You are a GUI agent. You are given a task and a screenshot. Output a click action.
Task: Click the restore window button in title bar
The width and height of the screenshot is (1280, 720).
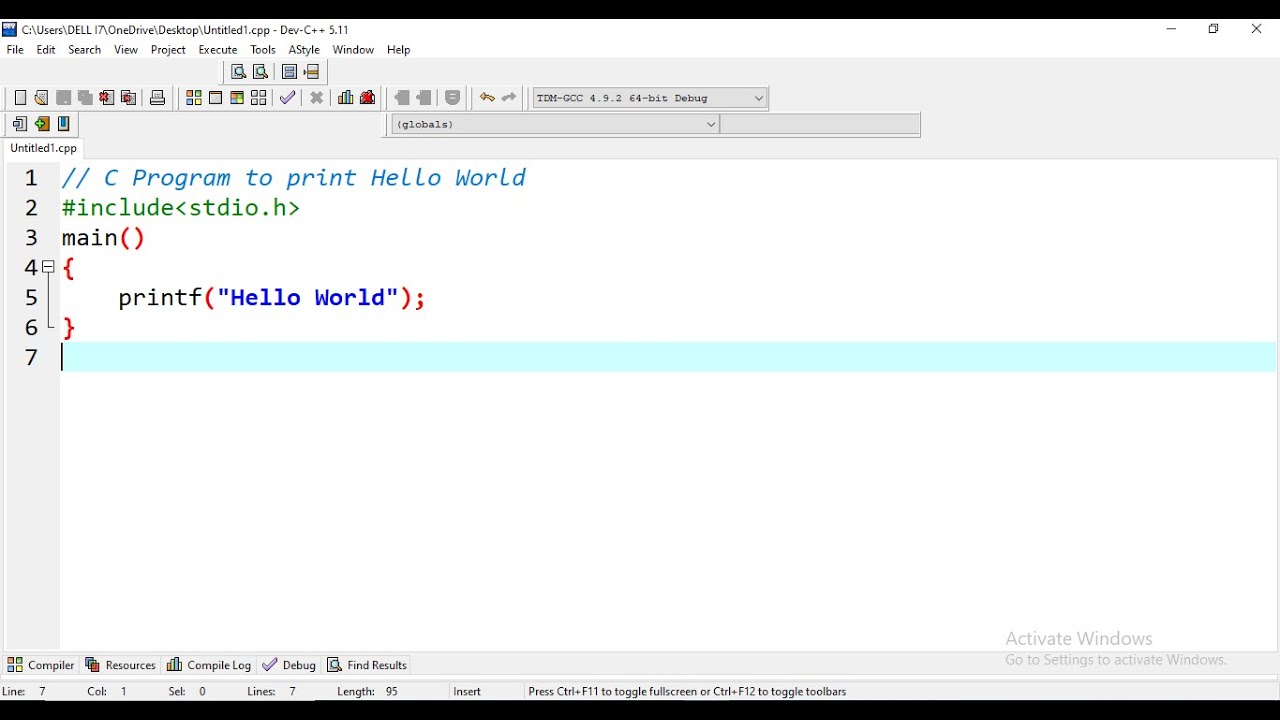point(1214,29)
